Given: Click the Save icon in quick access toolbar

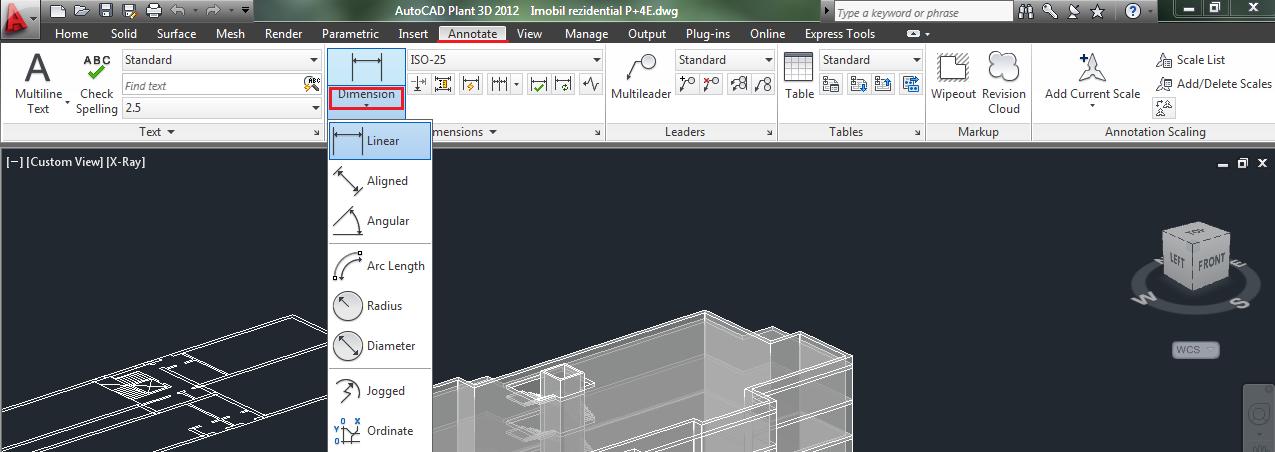Looking at the screenshot, I should (x=105, y=12).
